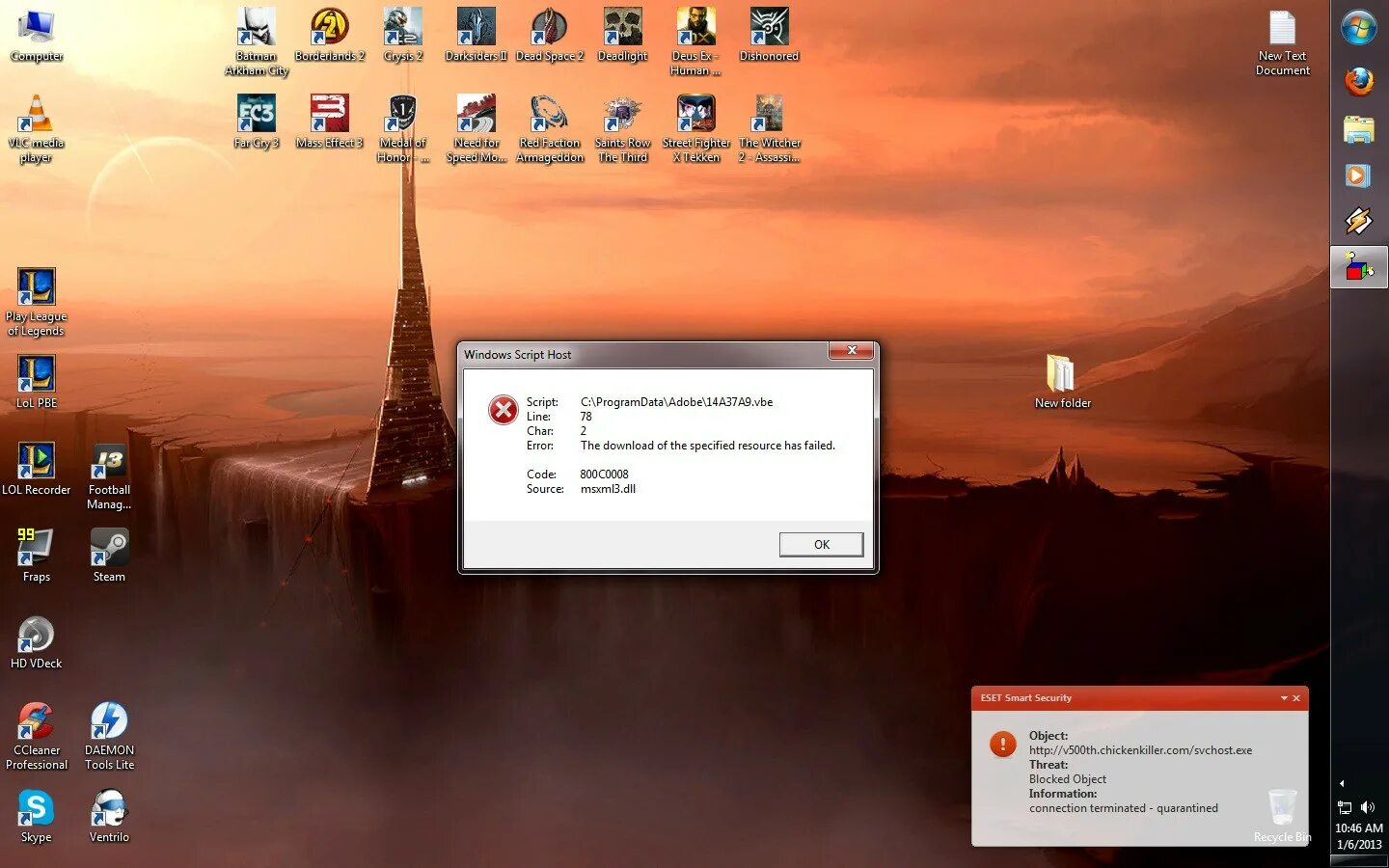Click the Medal of Honor icon

403,129
